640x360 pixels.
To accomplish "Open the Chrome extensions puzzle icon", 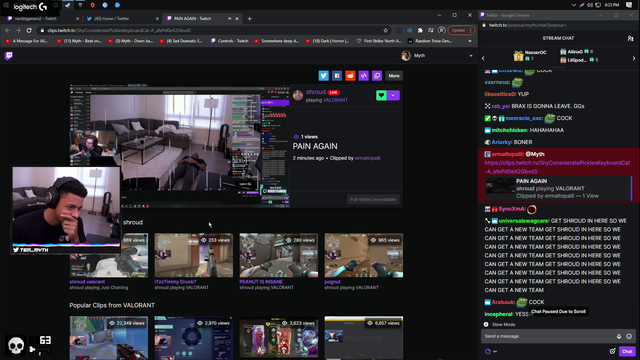I will [420, 30].
